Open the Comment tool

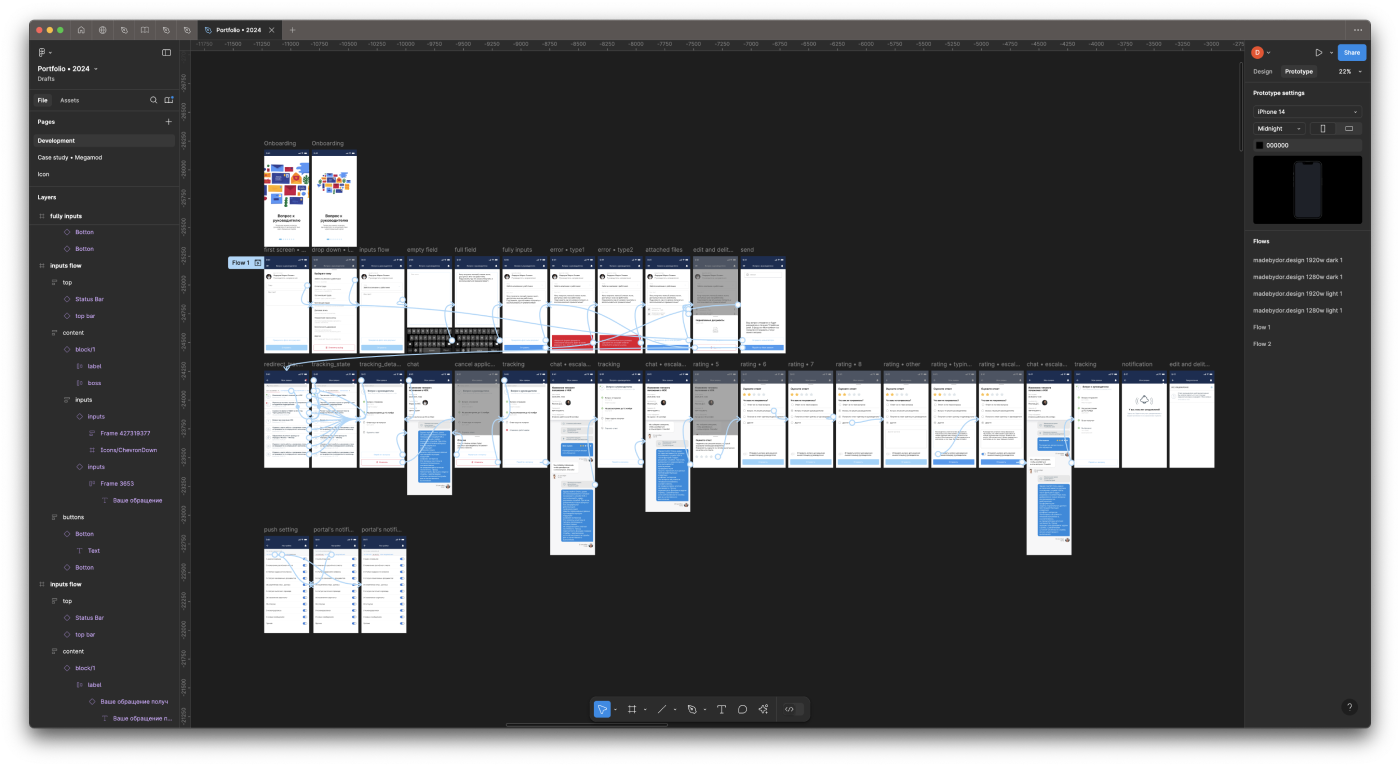click(743, 709)
